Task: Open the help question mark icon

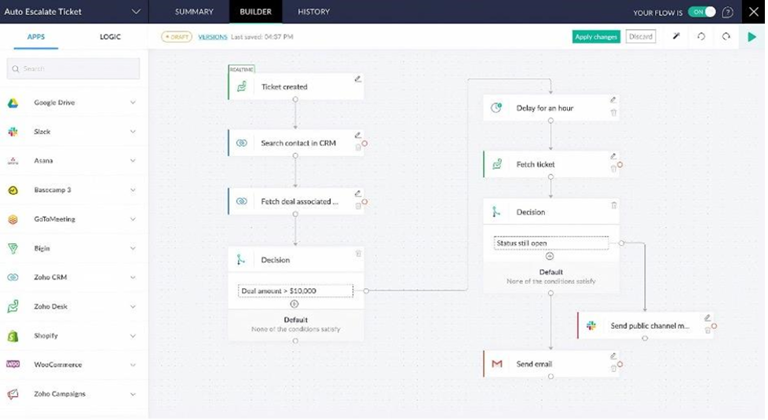Action: point(727,12)
